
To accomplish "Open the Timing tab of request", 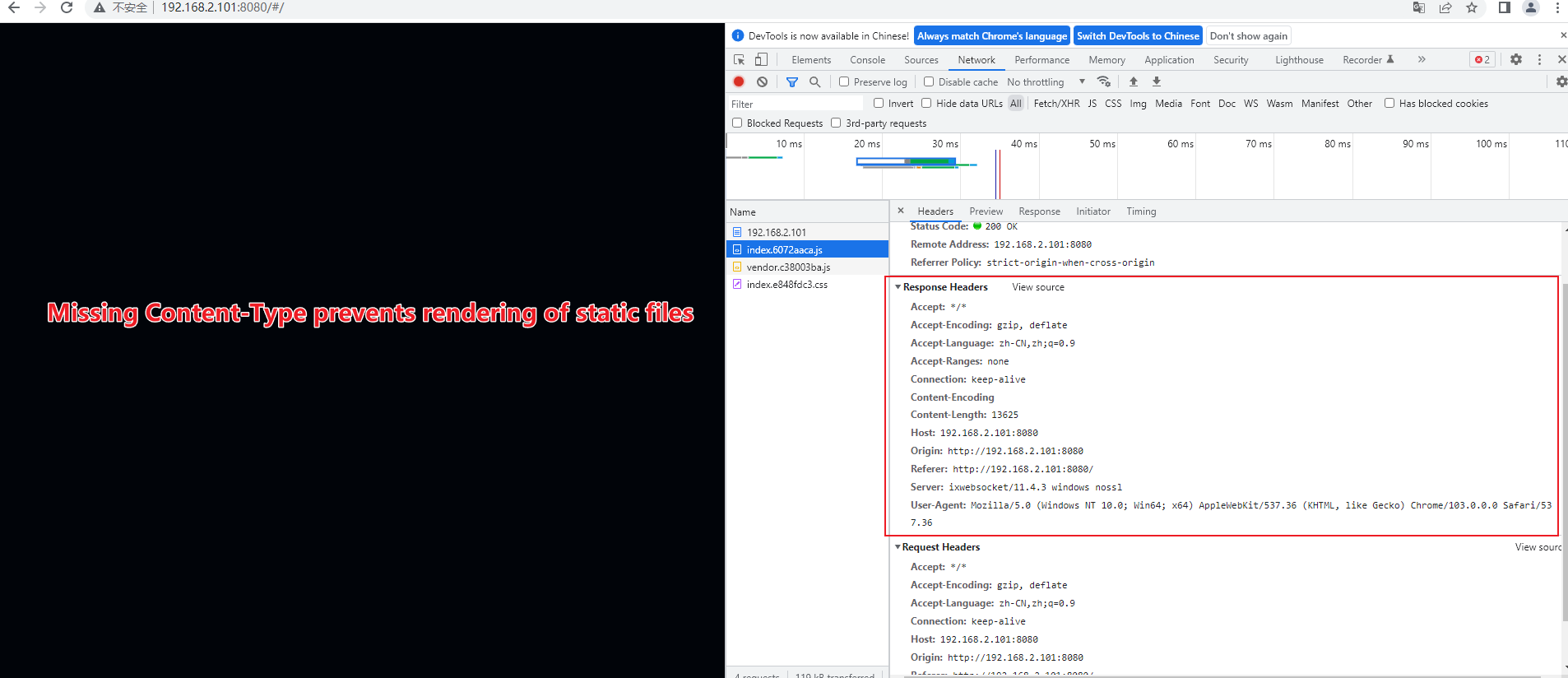I will click(1141, 211).
